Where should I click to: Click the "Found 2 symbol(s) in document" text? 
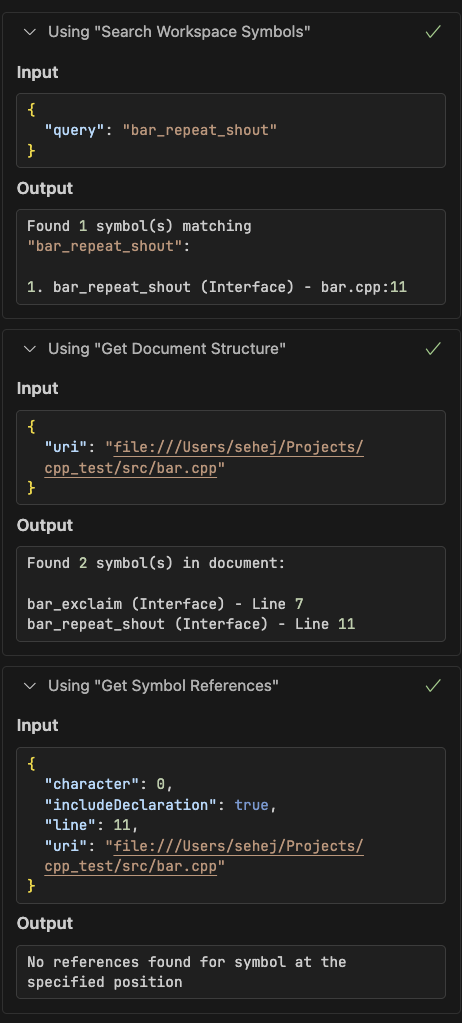[x=157, y=563]
